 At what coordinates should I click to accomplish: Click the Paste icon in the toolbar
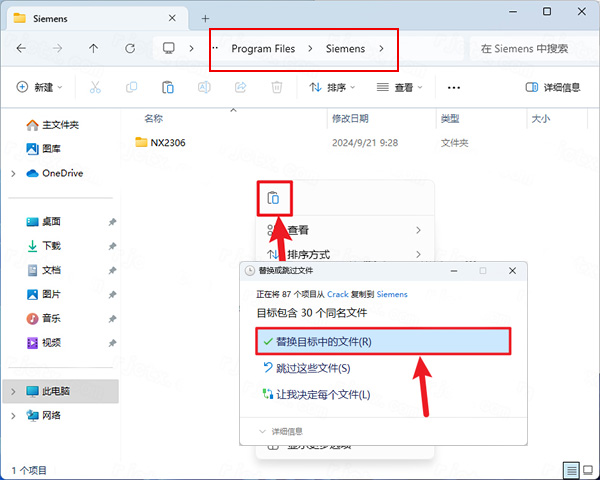point(168,87)
